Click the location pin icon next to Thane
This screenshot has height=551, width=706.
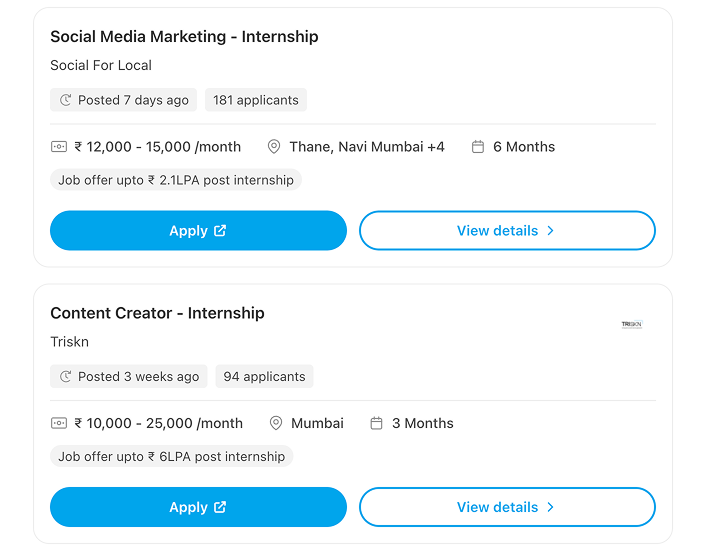pos(274,147)
